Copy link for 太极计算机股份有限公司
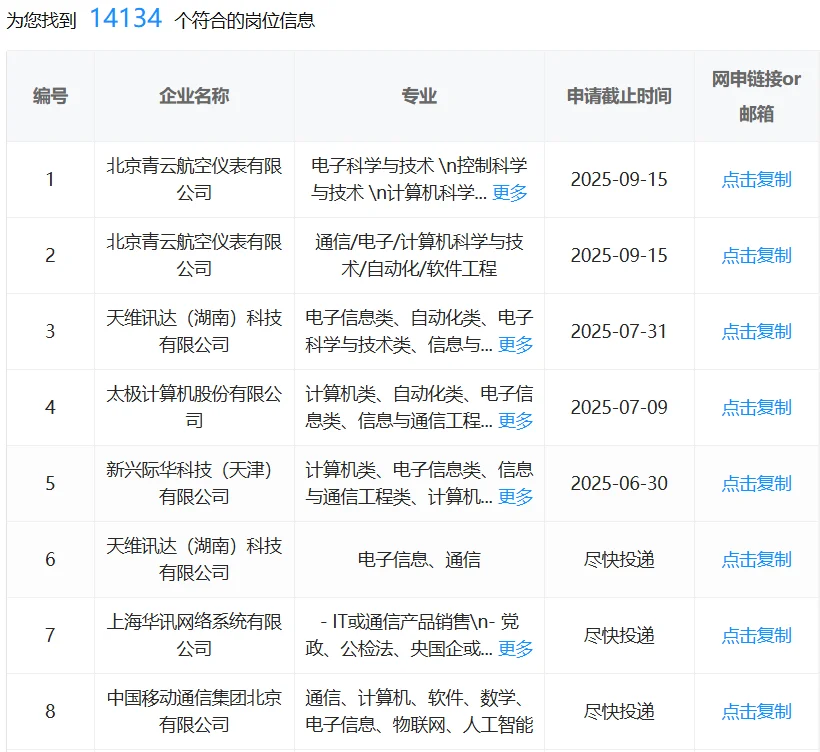820x752 pixels. 756,407
